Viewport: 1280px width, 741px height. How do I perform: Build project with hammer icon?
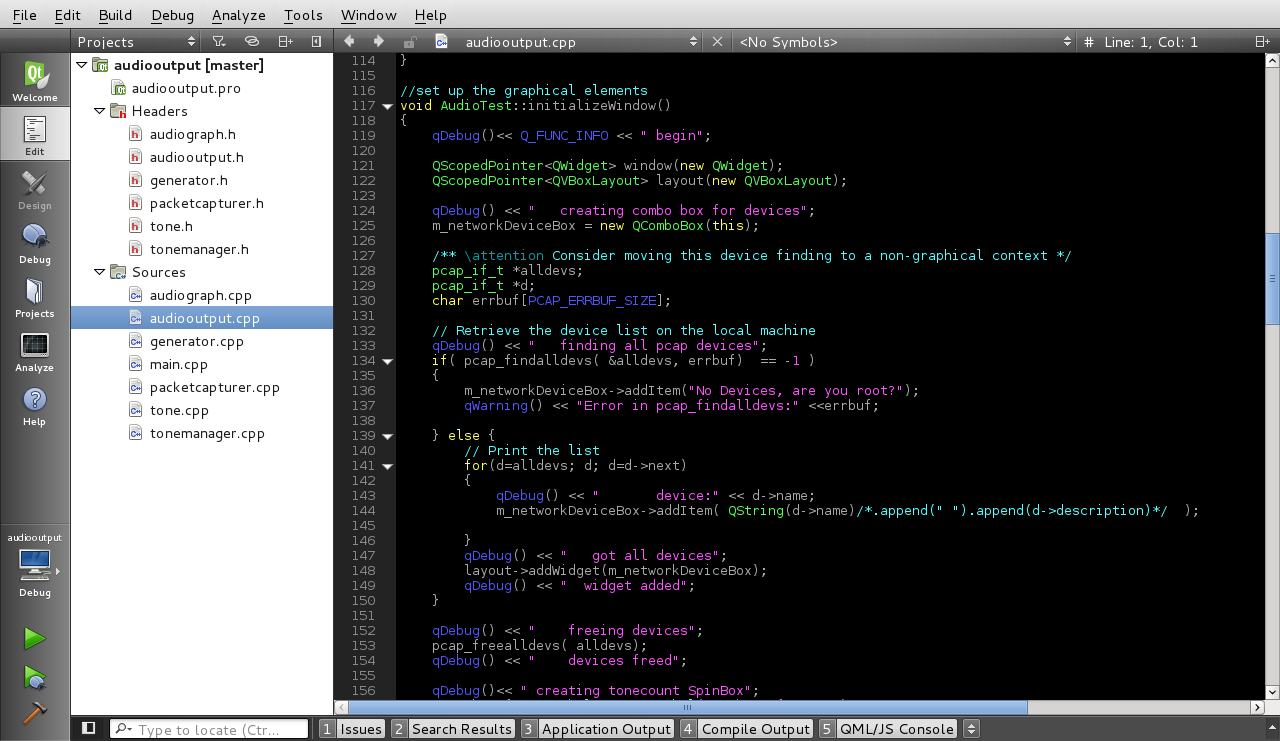35,713
